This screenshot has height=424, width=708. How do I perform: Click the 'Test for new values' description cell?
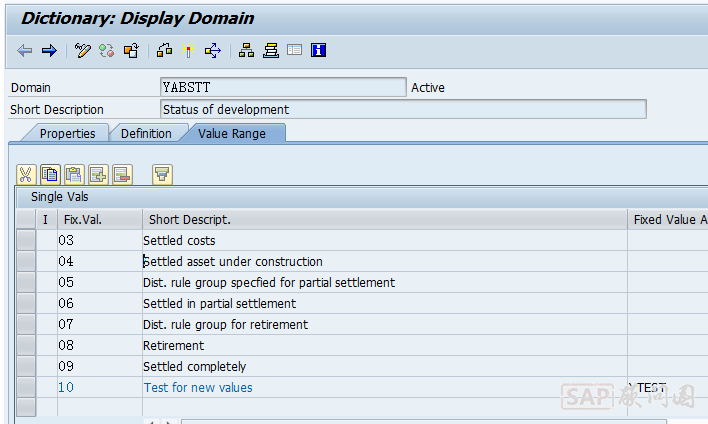tap(198, 387)
